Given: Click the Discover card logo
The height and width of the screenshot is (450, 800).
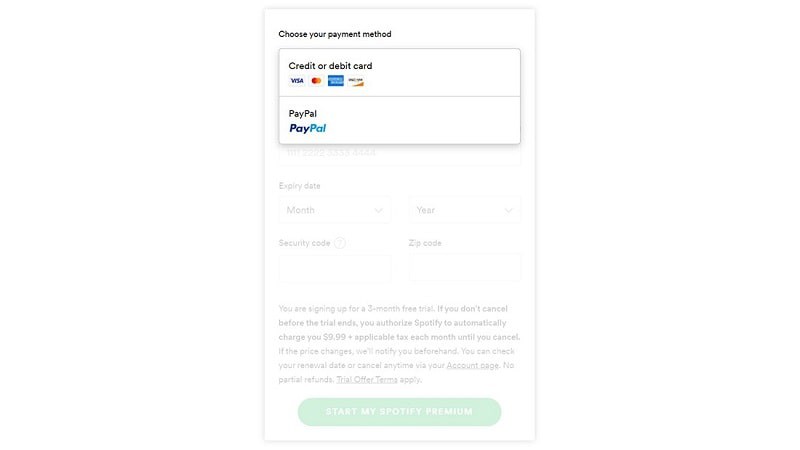Looking at the screenshot, I should (356, 81).
